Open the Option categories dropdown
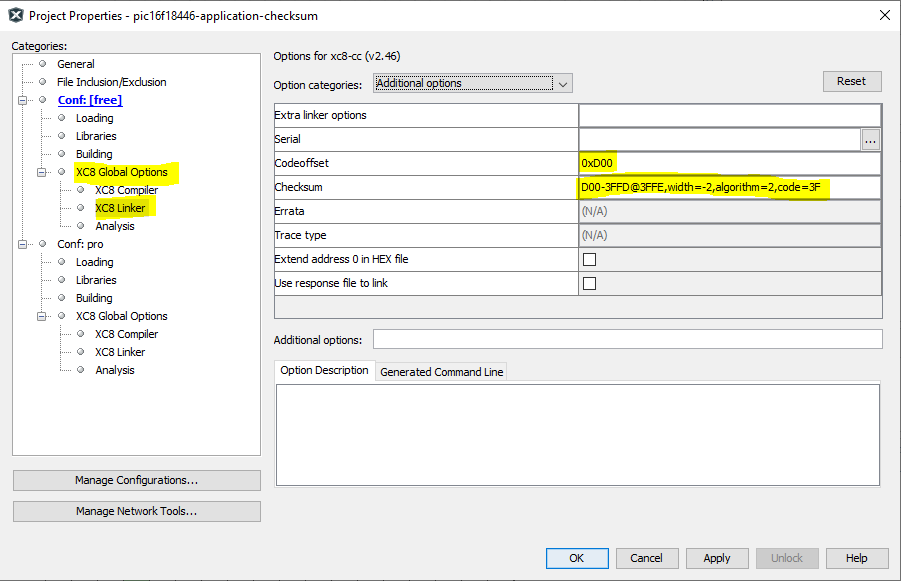 tap(472, 83)
